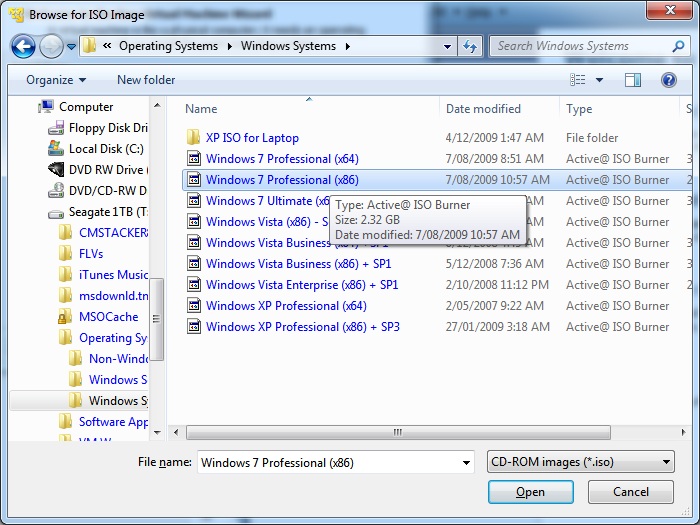The image size is (700, 525).
Task: Select Local Disk (C:) in navigation tree
Action: pos(106,149)
